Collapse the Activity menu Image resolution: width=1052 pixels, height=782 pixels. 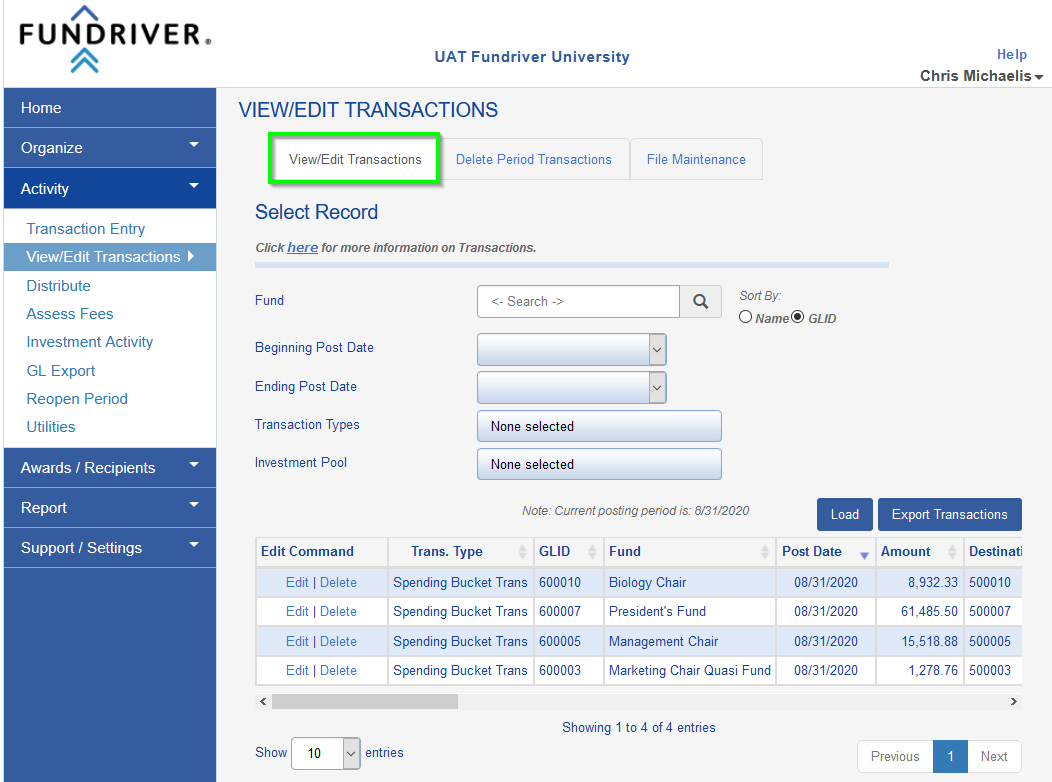point(110,188)
